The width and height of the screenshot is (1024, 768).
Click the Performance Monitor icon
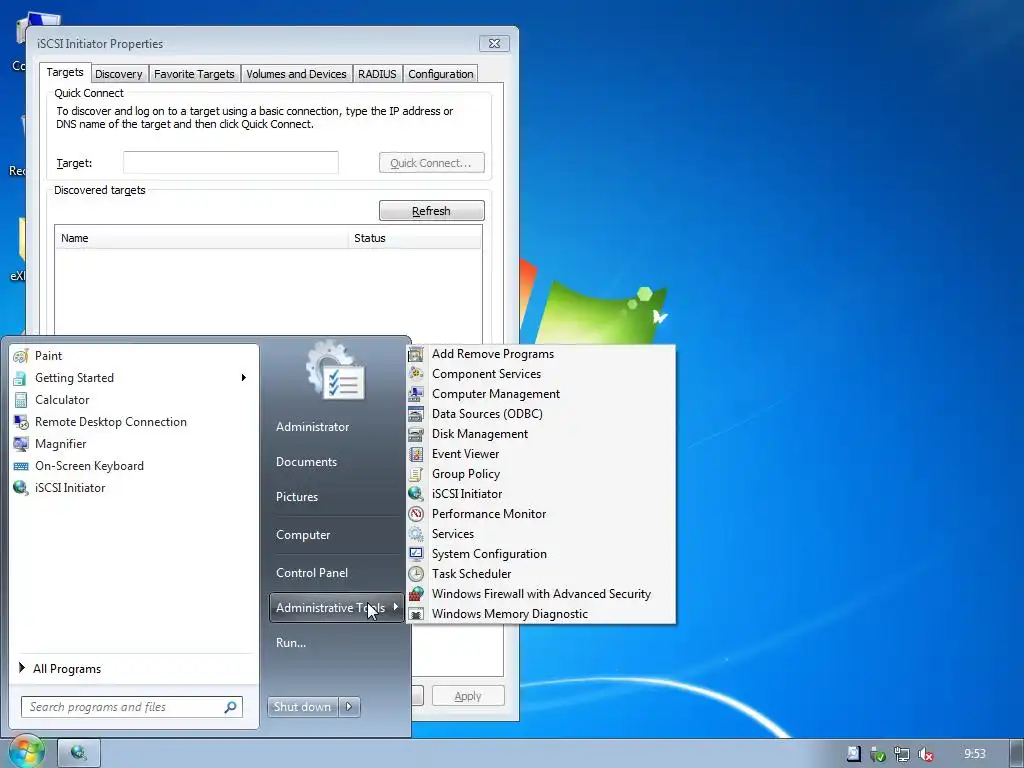pos(416,514)
